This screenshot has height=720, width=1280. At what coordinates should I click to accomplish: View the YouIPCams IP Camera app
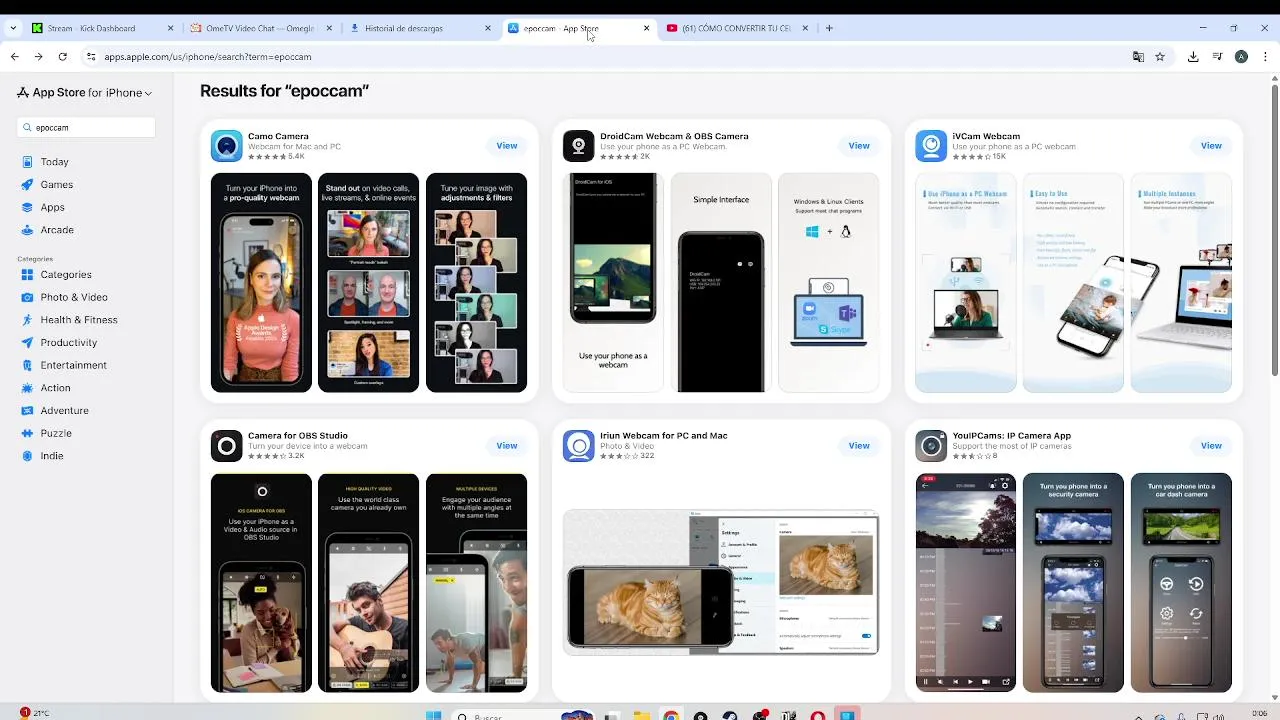coord(1211,446)
